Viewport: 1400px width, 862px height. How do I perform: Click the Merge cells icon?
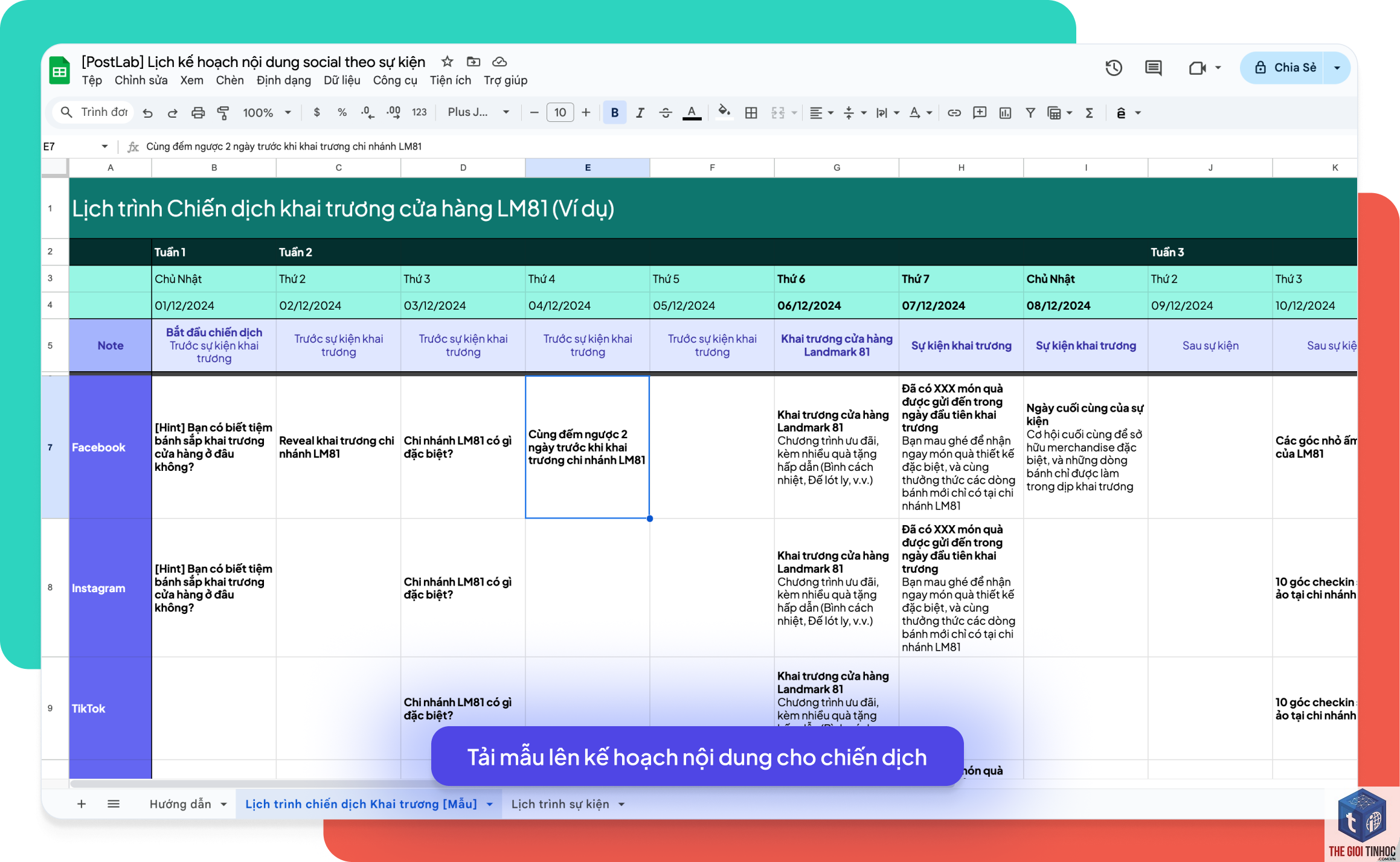coord(778,113)
